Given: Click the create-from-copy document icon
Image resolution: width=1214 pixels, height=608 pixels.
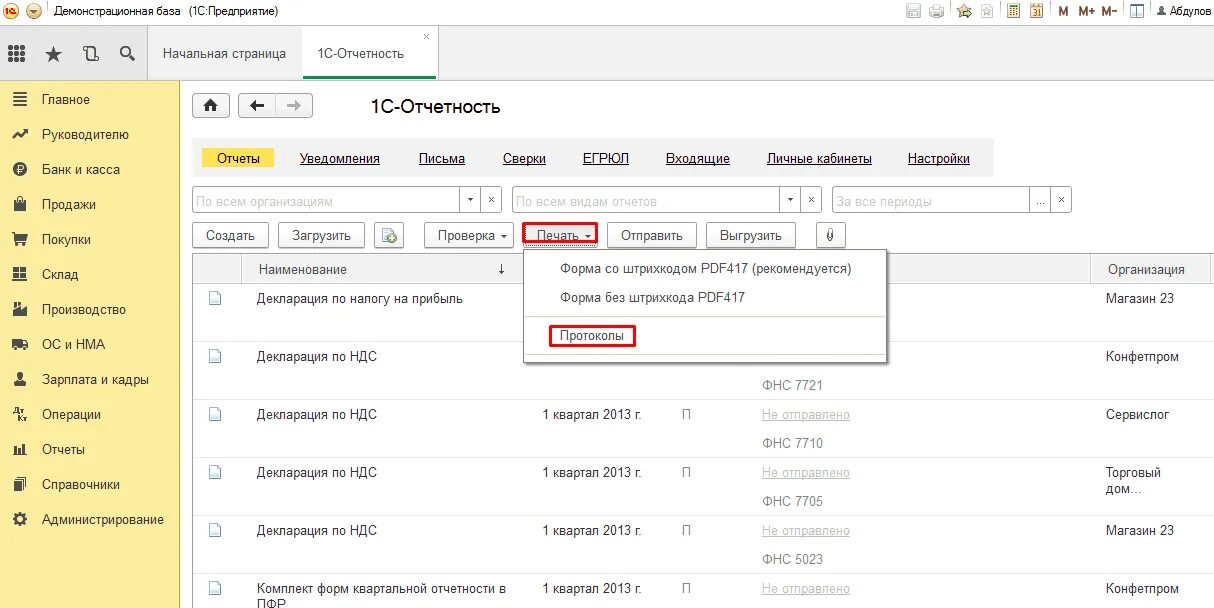Looking at the screenshot, I should (389, 236).
